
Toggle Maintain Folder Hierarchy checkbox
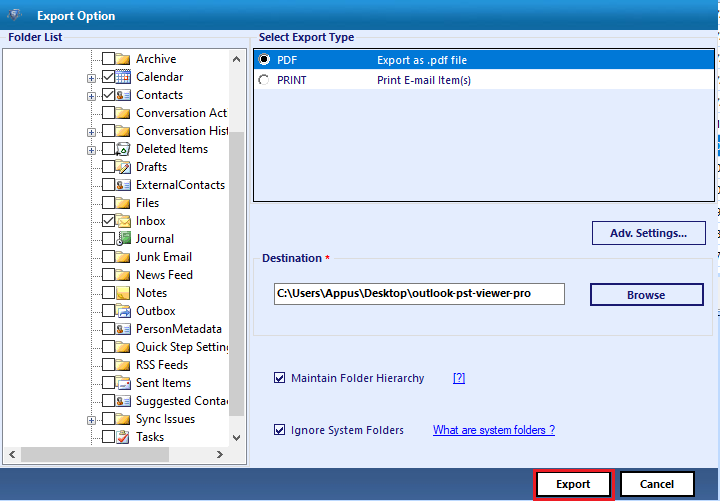coord(280,378)
